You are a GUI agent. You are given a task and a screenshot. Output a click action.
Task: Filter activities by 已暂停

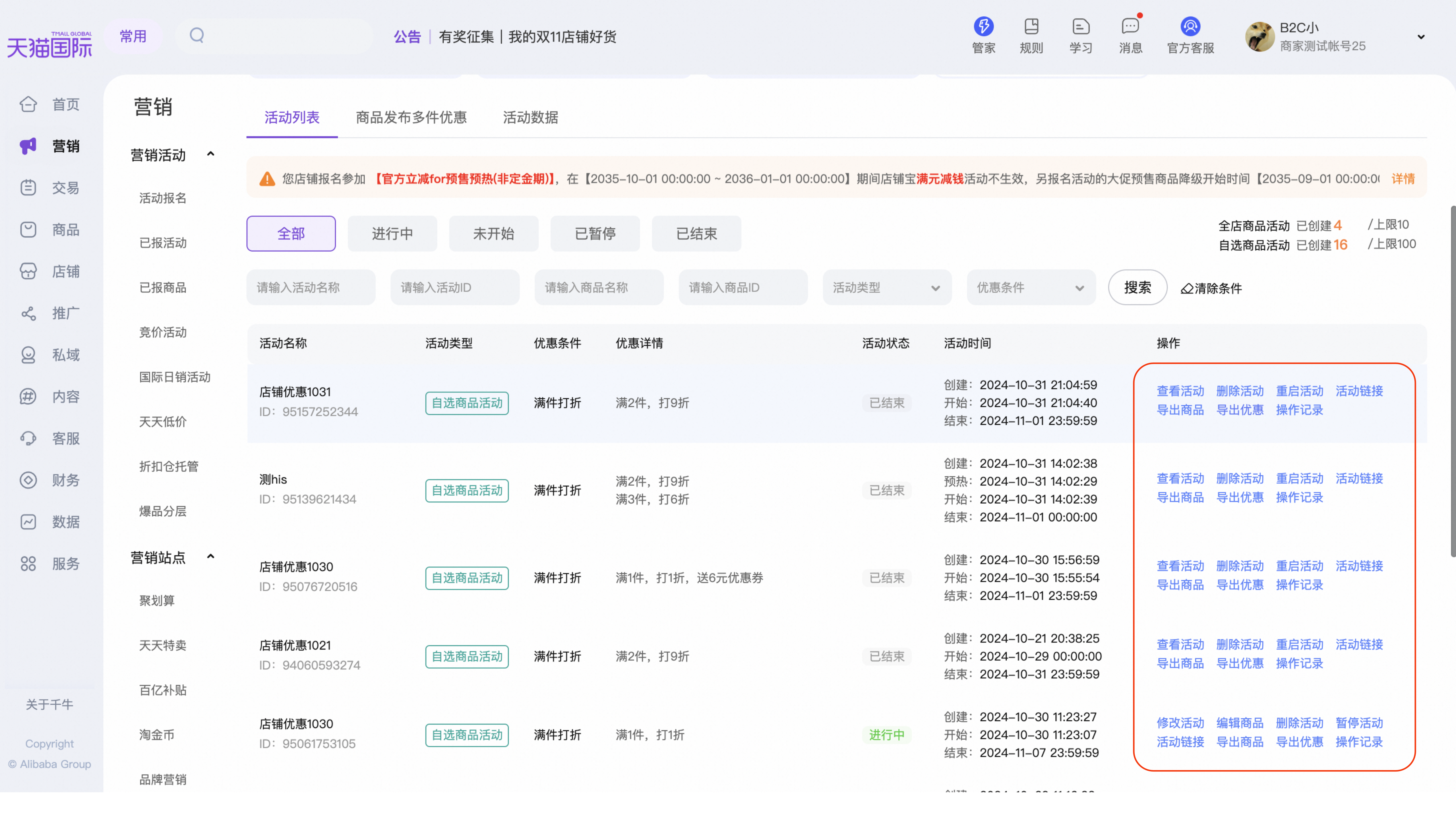(595, 233)
